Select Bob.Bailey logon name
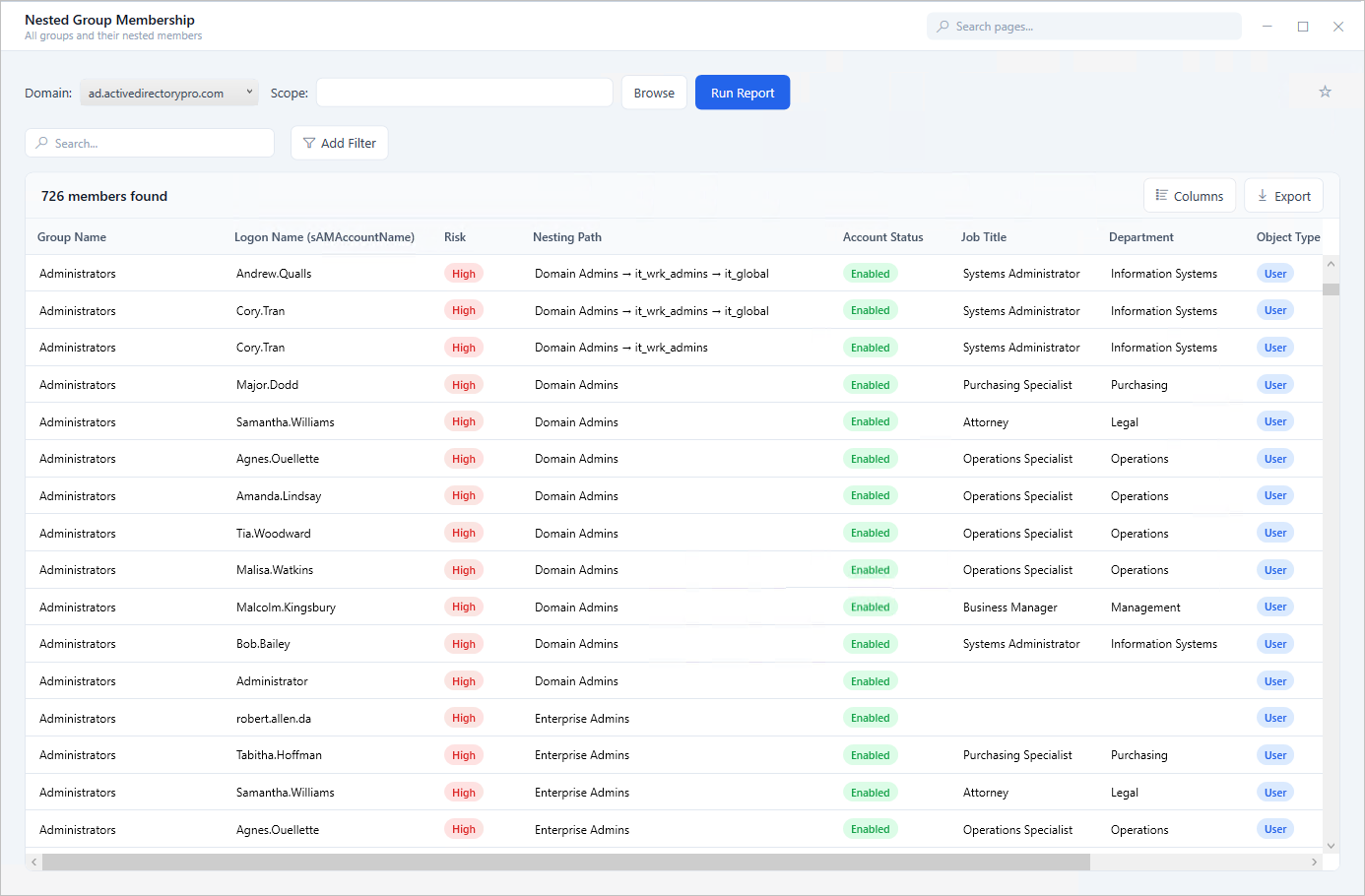1365x896 pixels. (263, 644)
